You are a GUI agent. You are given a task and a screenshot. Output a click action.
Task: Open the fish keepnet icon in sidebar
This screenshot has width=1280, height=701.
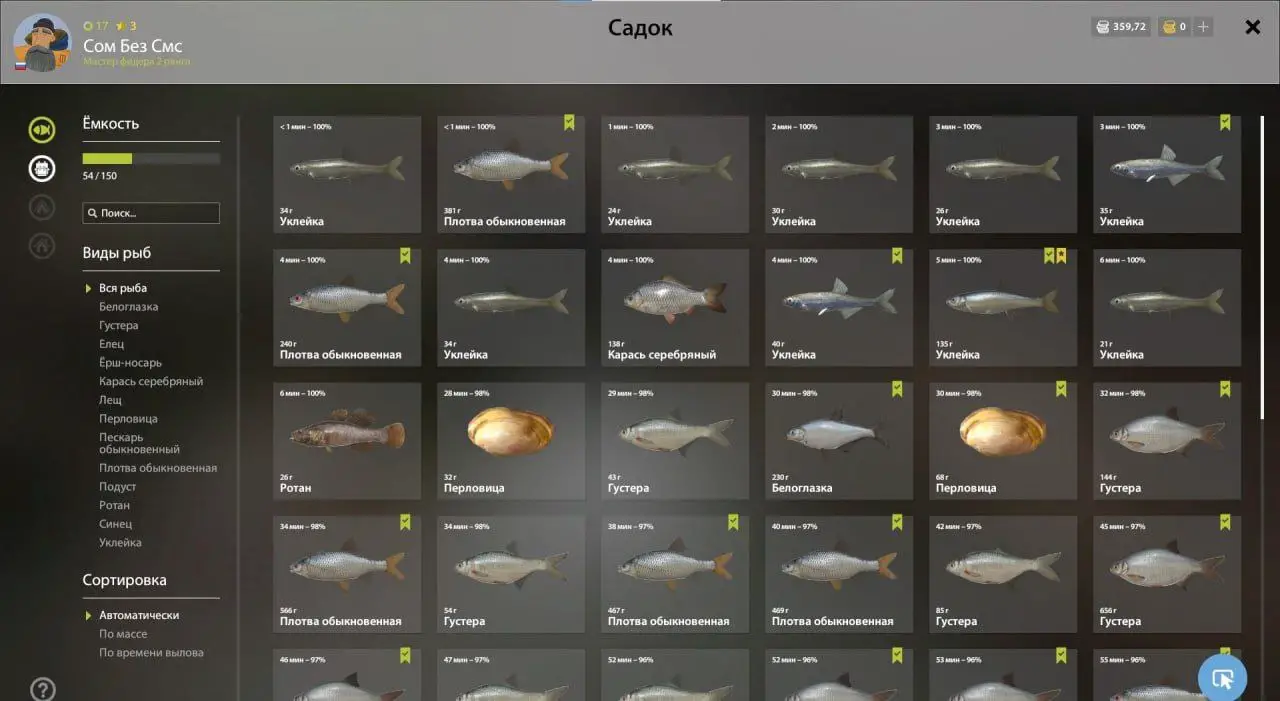coord(42,129)
